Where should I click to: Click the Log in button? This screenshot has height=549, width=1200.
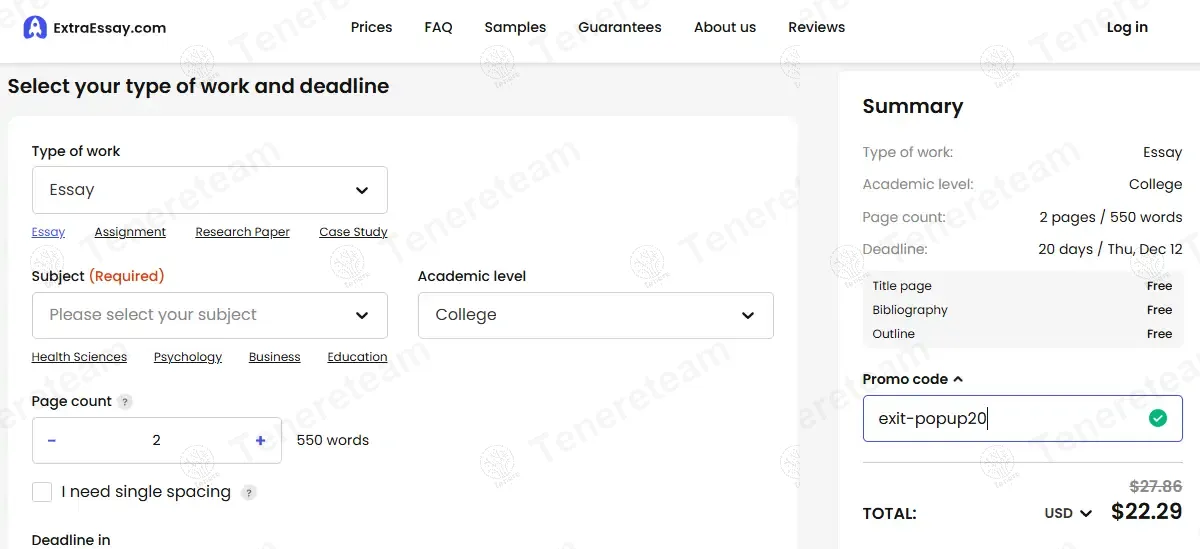click(1127, 27)
